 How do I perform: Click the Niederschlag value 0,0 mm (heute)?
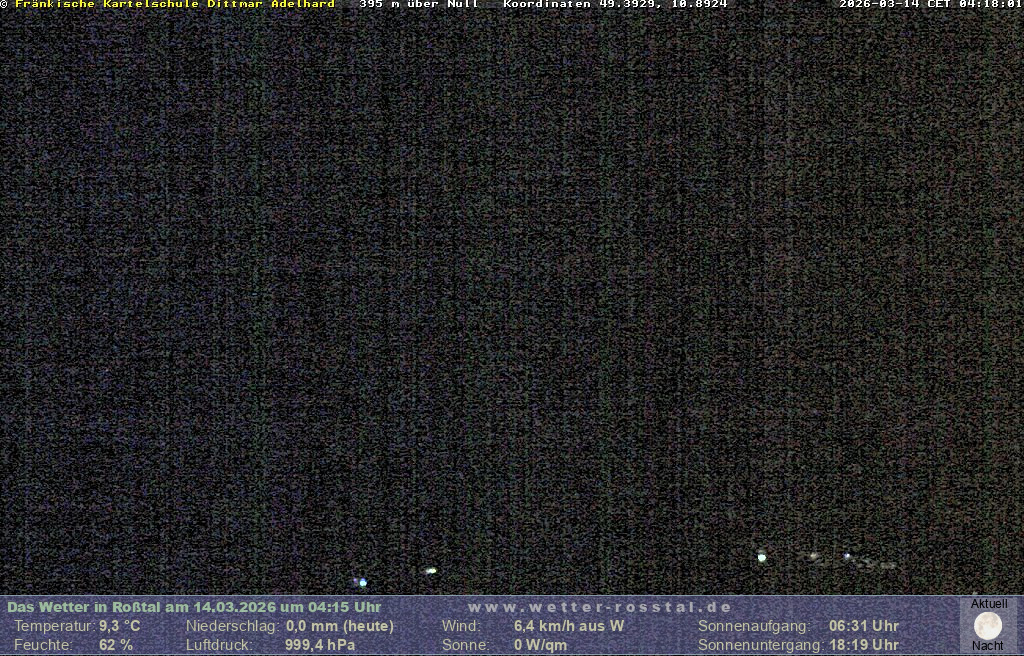coord(340,626)
